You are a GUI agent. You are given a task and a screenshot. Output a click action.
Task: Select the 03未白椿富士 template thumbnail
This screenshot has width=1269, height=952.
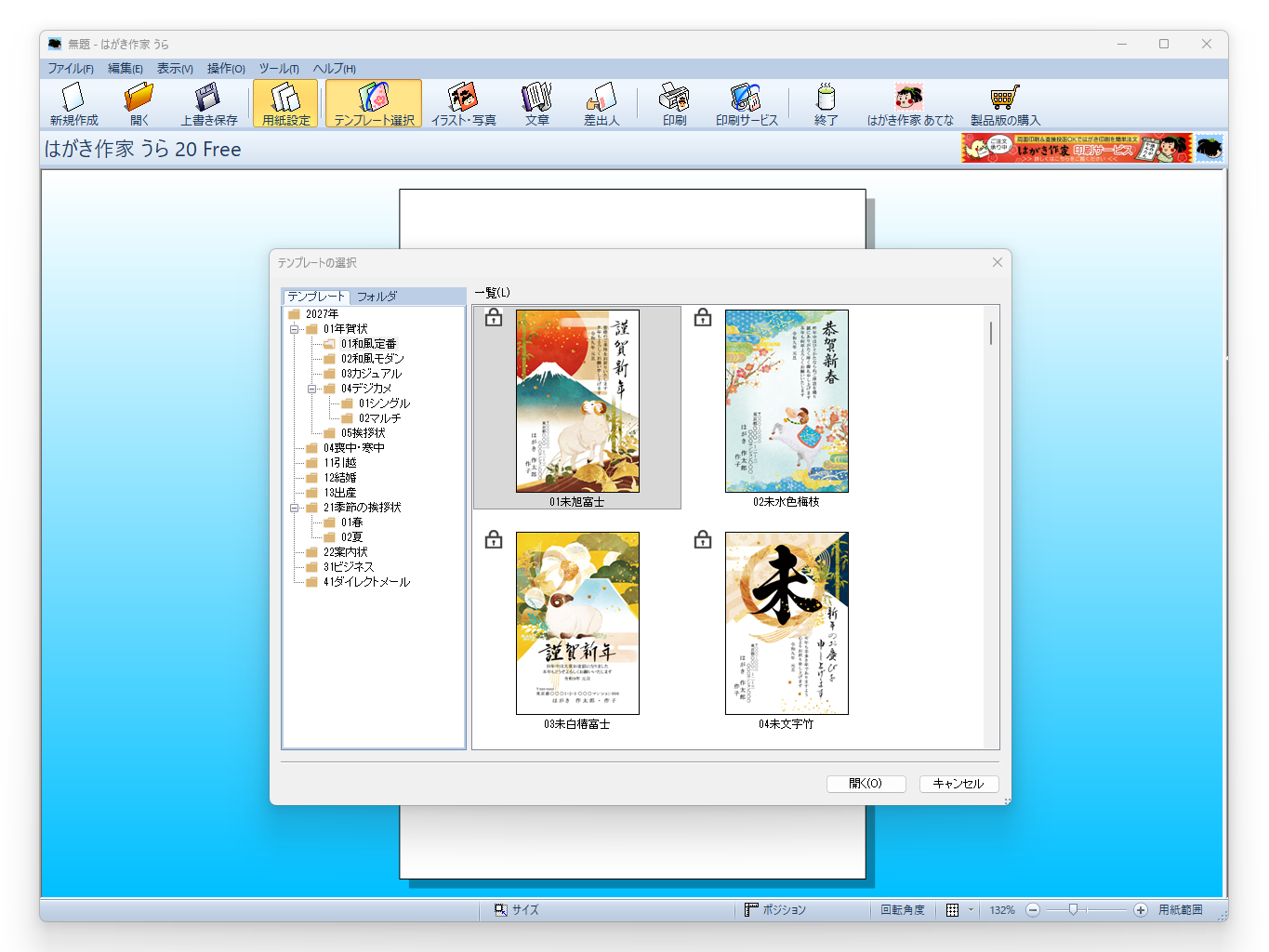(577, 623)
